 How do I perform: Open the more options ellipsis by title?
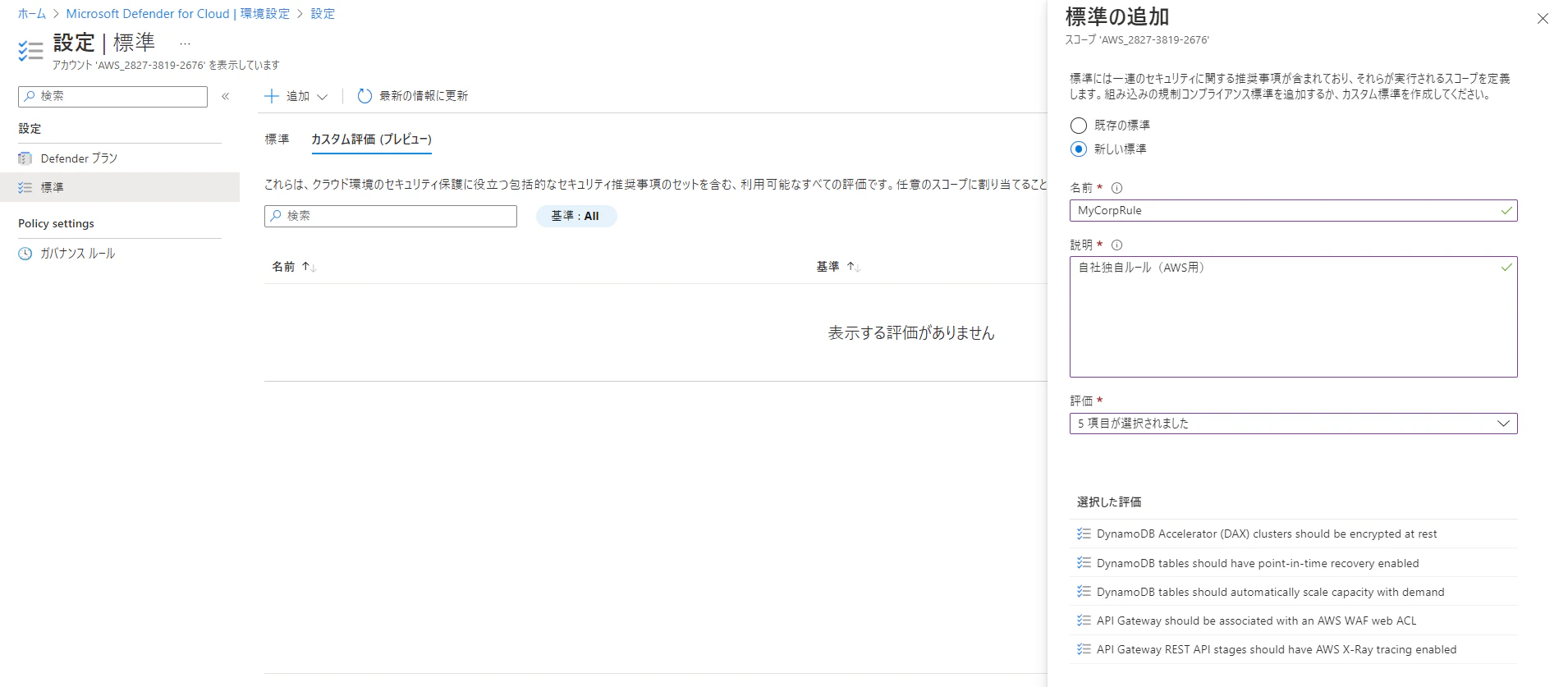185,44
